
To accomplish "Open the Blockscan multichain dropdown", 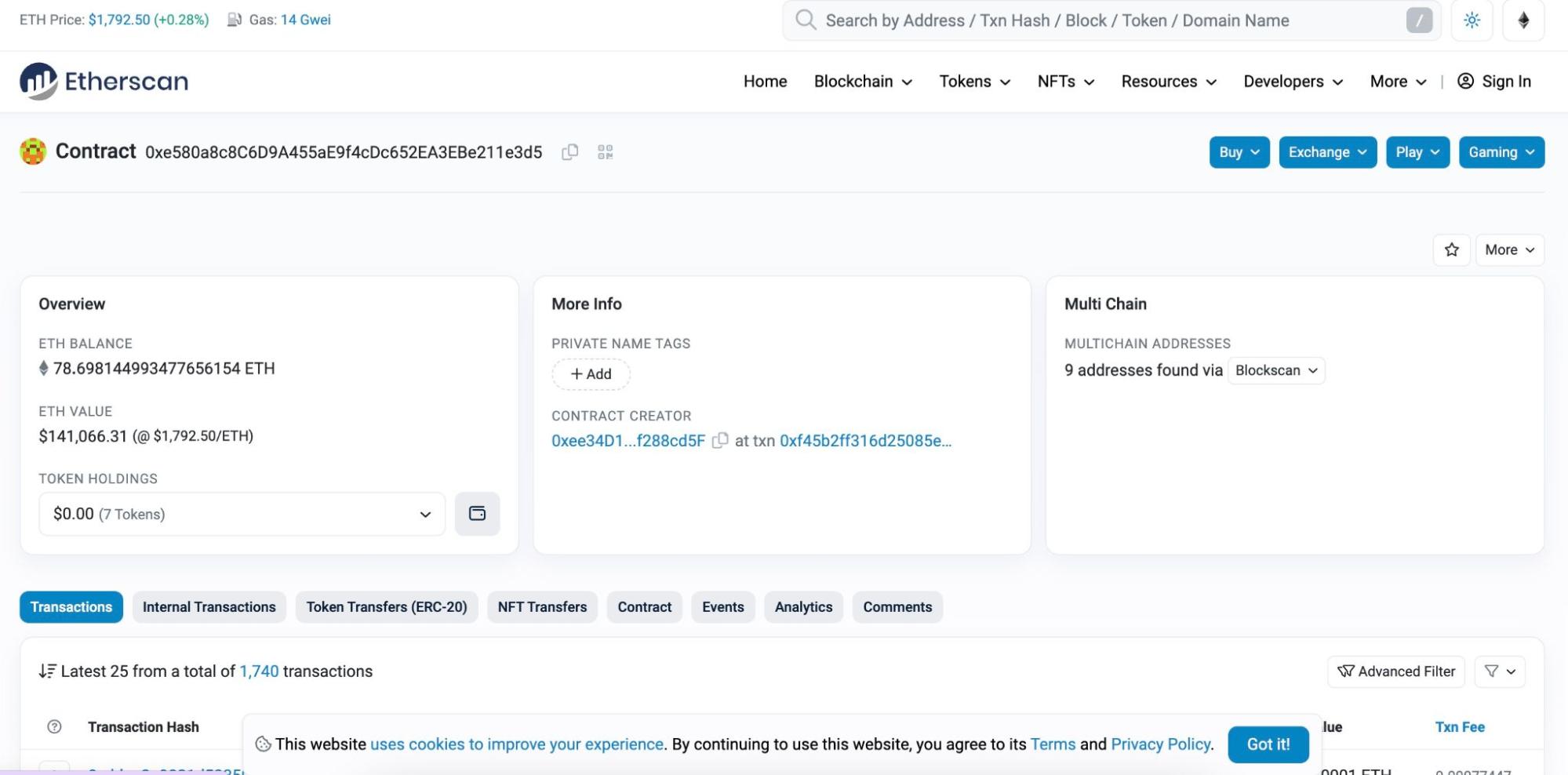I will coord(1275,370).
